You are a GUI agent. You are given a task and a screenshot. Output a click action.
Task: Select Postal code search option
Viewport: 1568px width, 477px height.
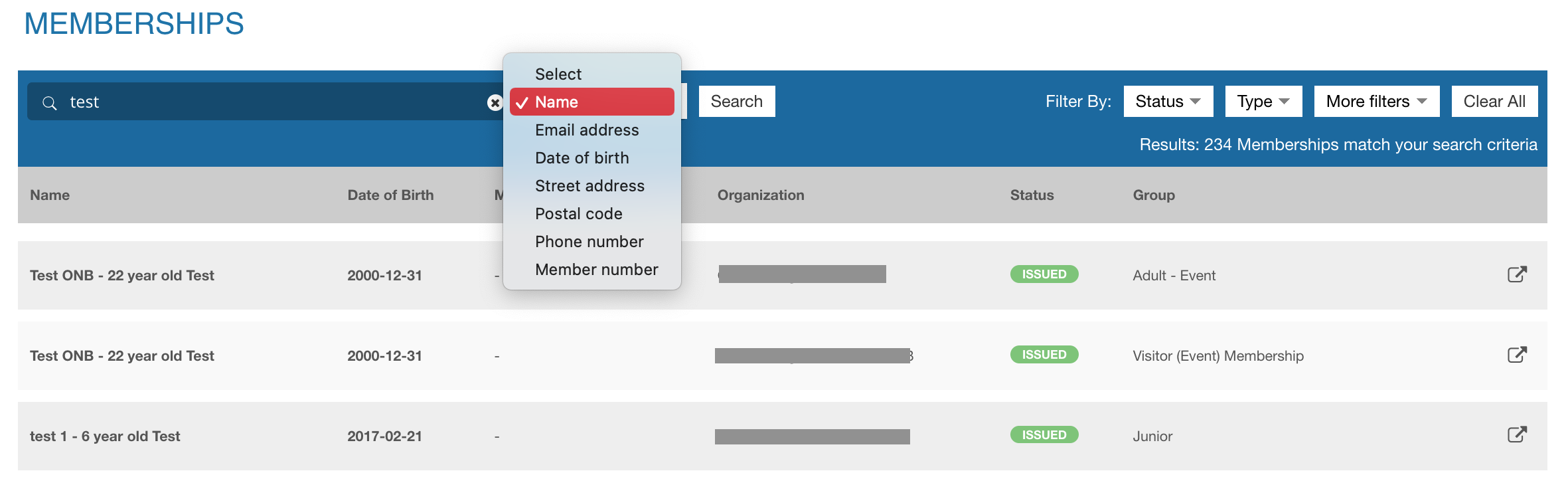pos(578,214)
